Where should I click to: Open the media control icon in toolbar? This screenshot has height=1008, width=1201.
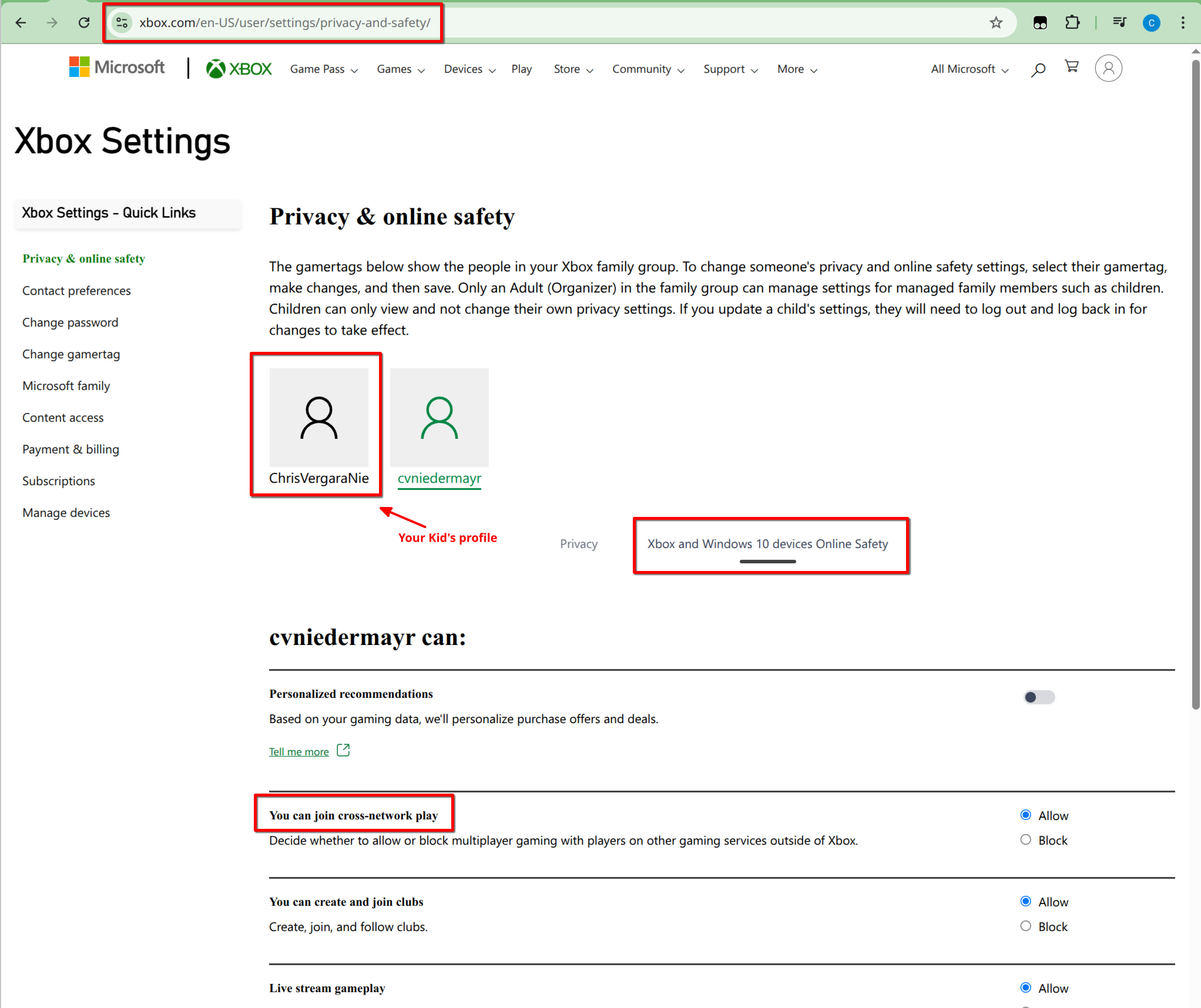pyautogui.click(x=1119, y=23)
